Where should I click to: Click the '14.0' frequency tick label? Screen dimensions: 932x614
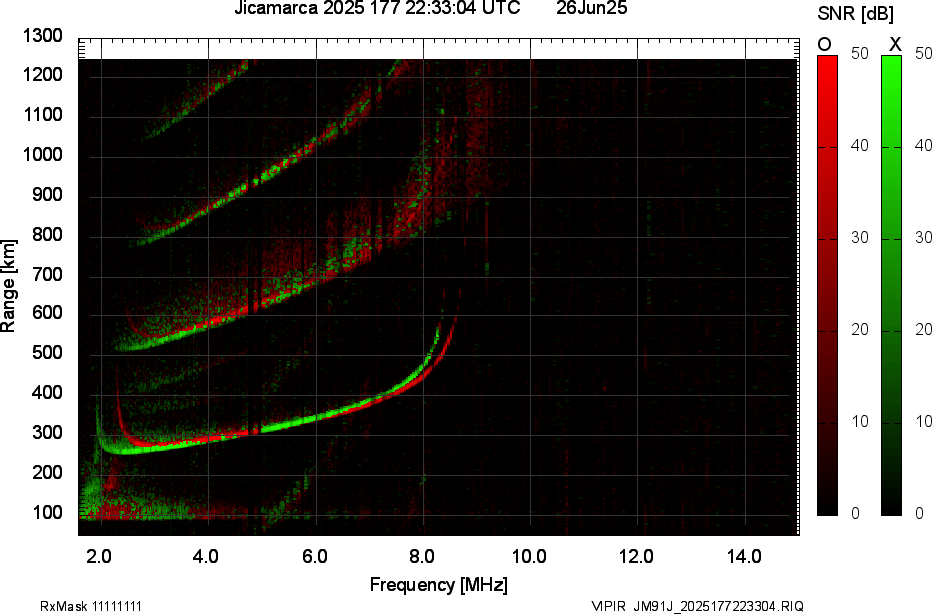(744, 556)
